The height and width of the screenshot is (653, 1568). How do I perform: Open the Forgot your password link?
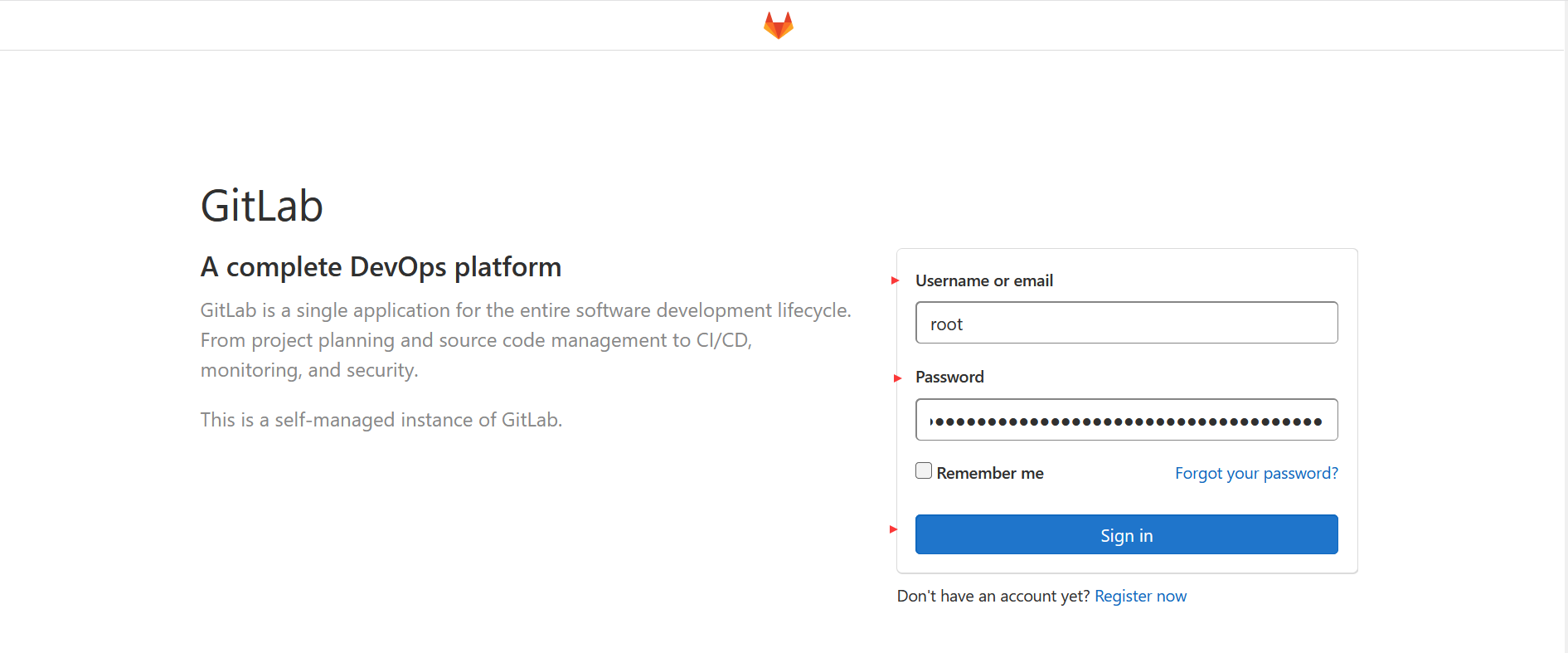1256,473
